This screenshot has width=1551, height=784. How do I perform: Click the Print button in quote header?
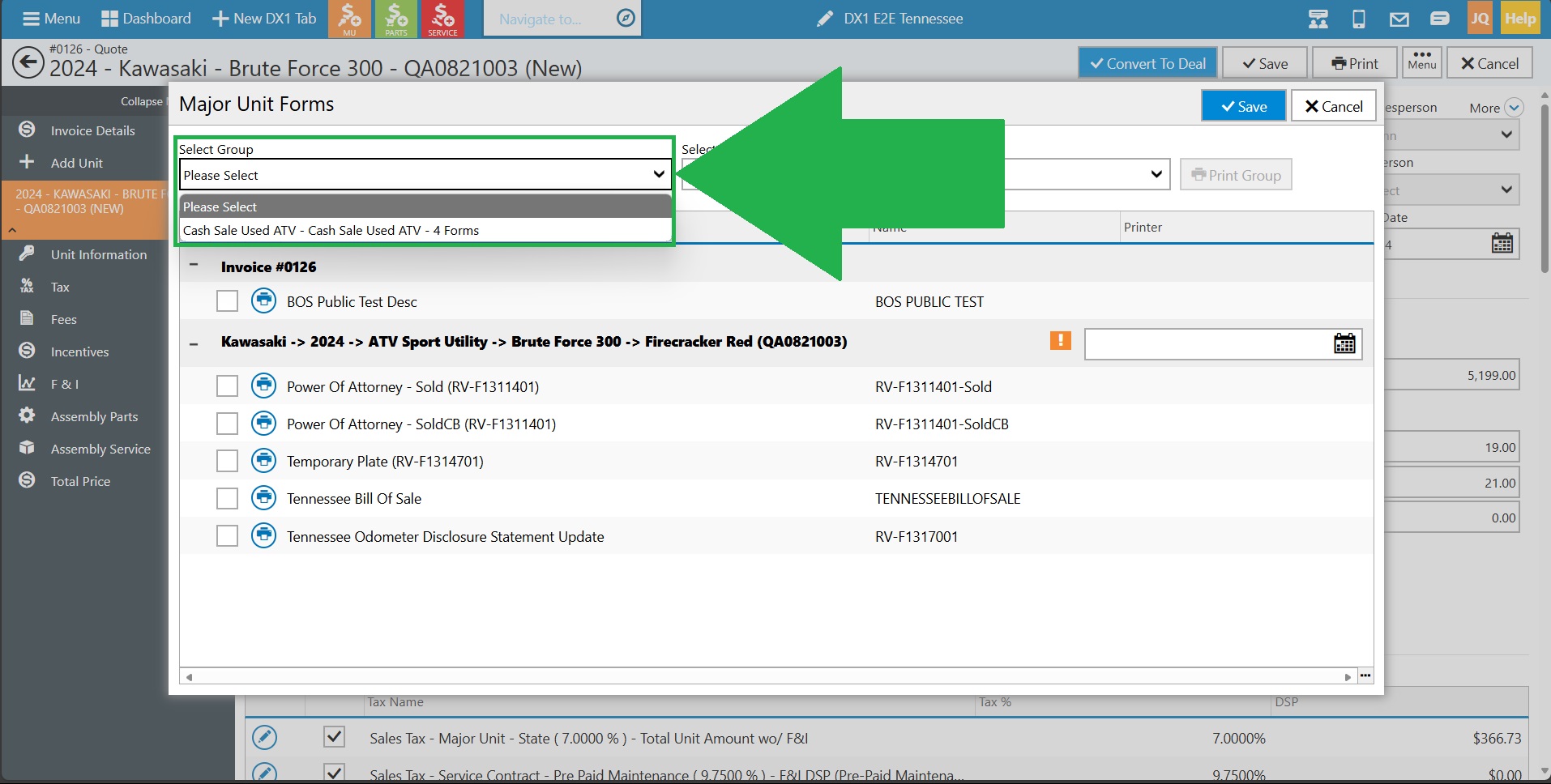click(1354, 63)
